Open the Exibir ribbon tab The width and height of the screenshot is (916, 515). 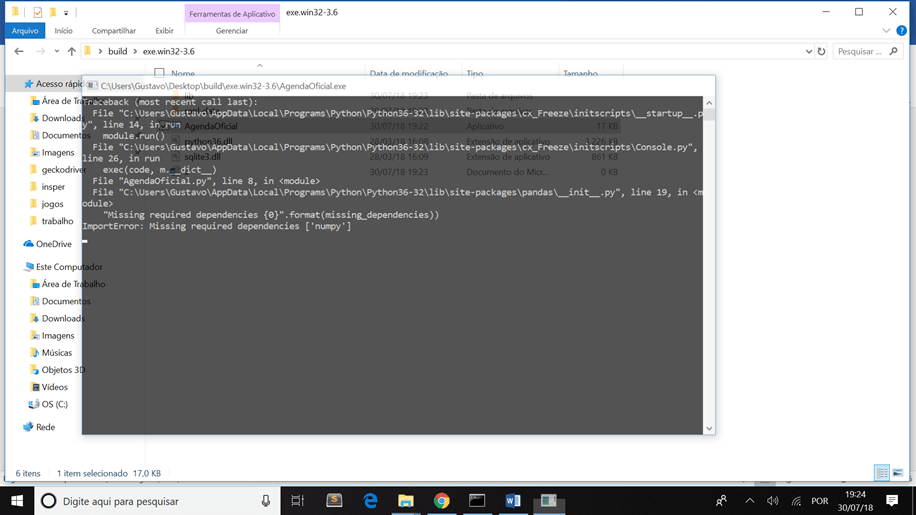click(x=164, y=30)
